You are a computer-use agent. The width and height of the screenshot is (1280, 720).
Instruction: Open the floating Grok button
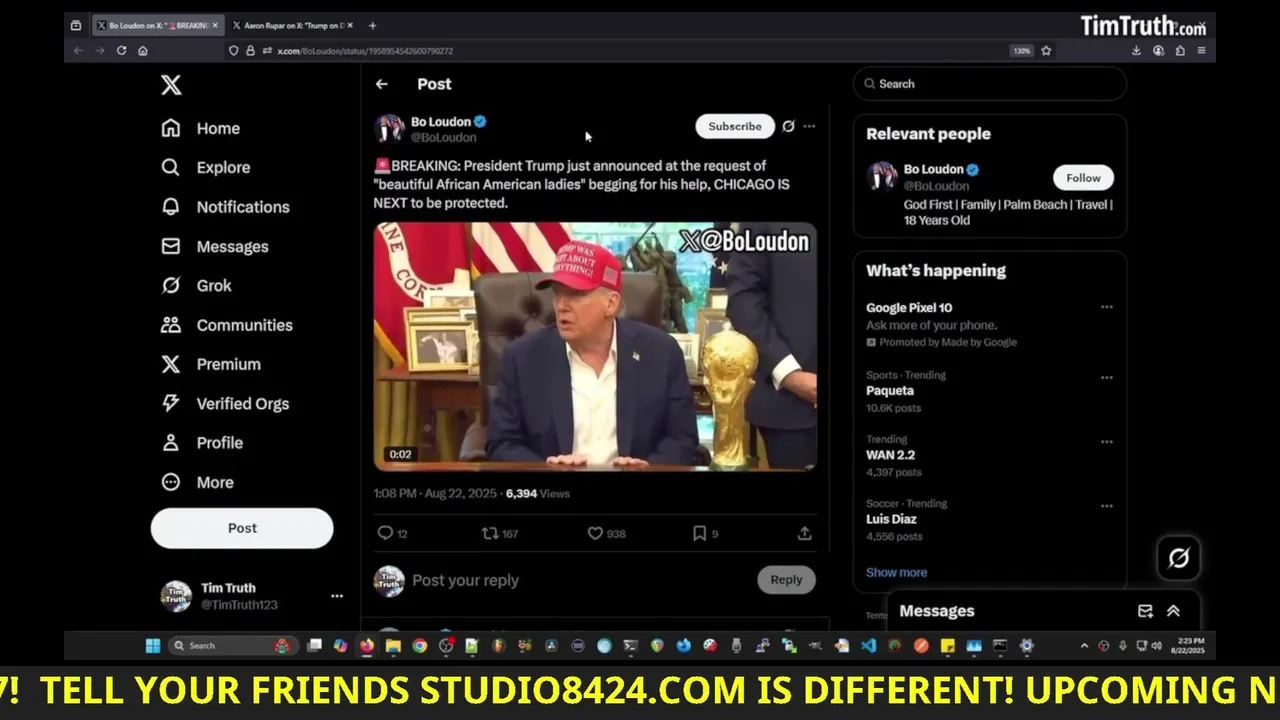click(x=1179, y=558)
